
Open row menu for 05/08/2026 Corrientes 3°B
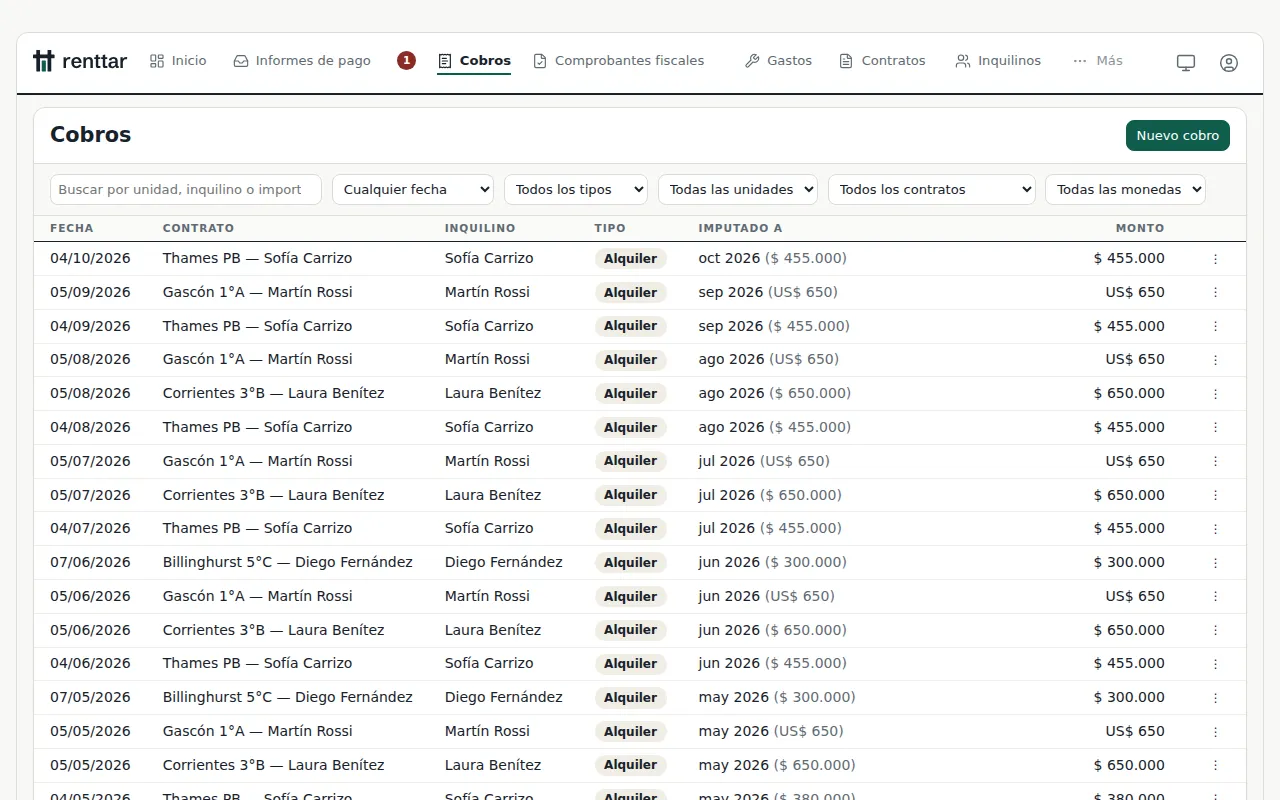(x=1216, y=394)
